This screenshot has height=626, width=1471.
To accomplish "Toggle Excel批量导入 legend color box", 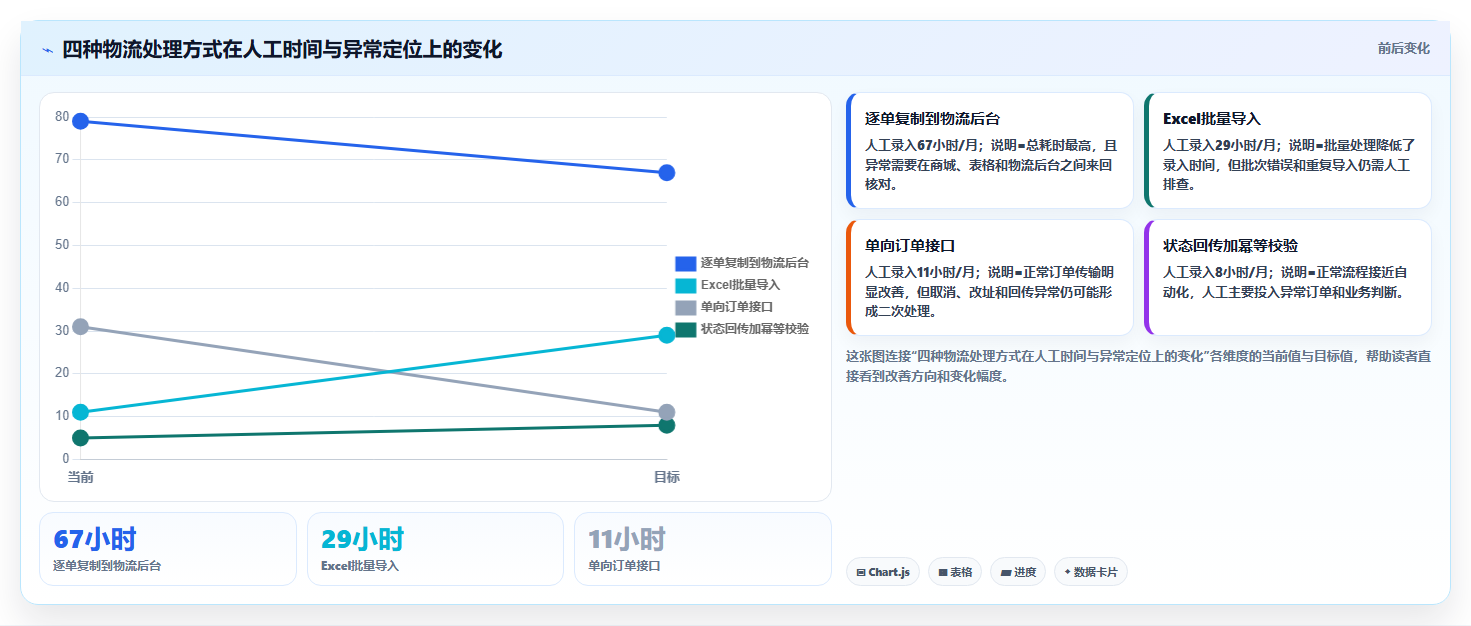I will (x=685, y=285).
